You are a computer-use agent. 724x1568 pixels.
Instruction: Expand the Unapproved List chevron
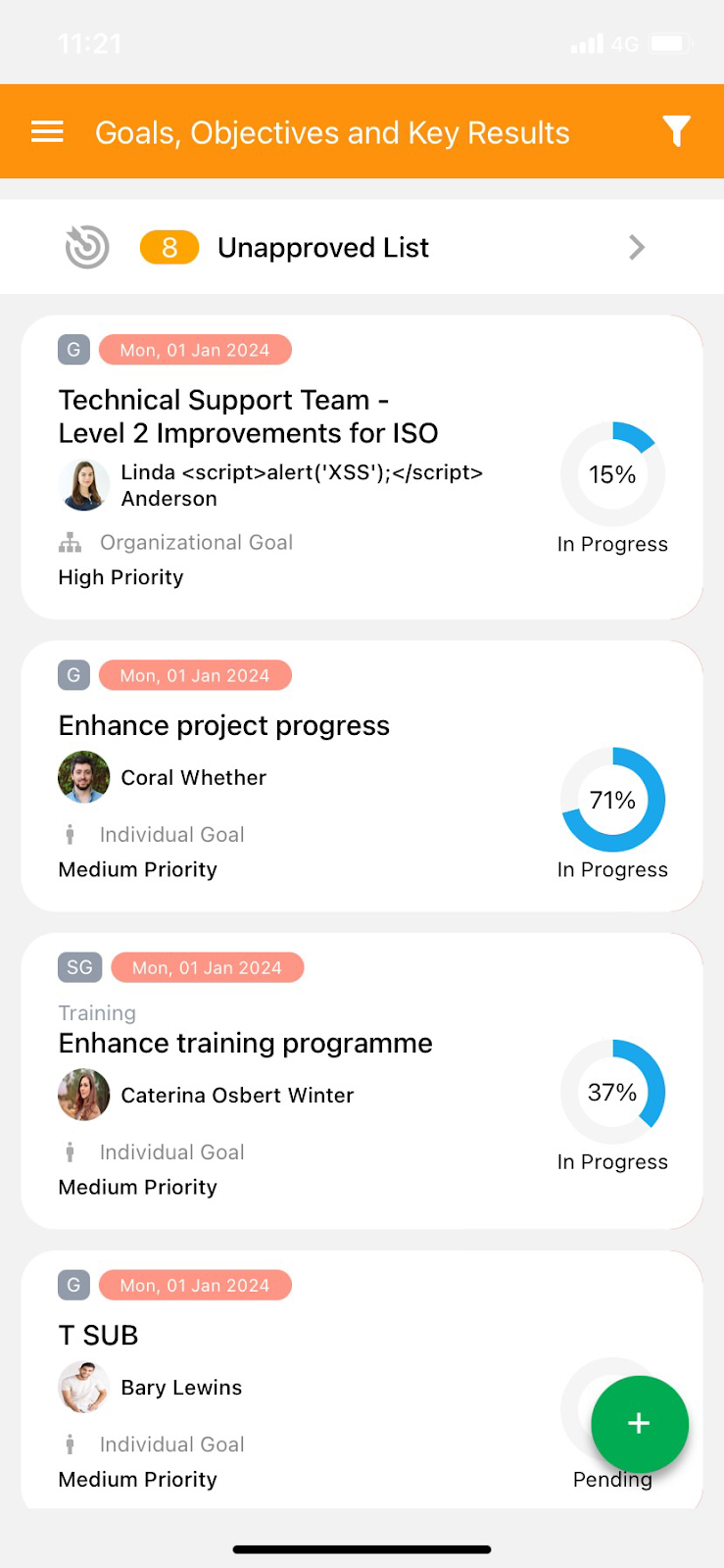click(637, 247)
